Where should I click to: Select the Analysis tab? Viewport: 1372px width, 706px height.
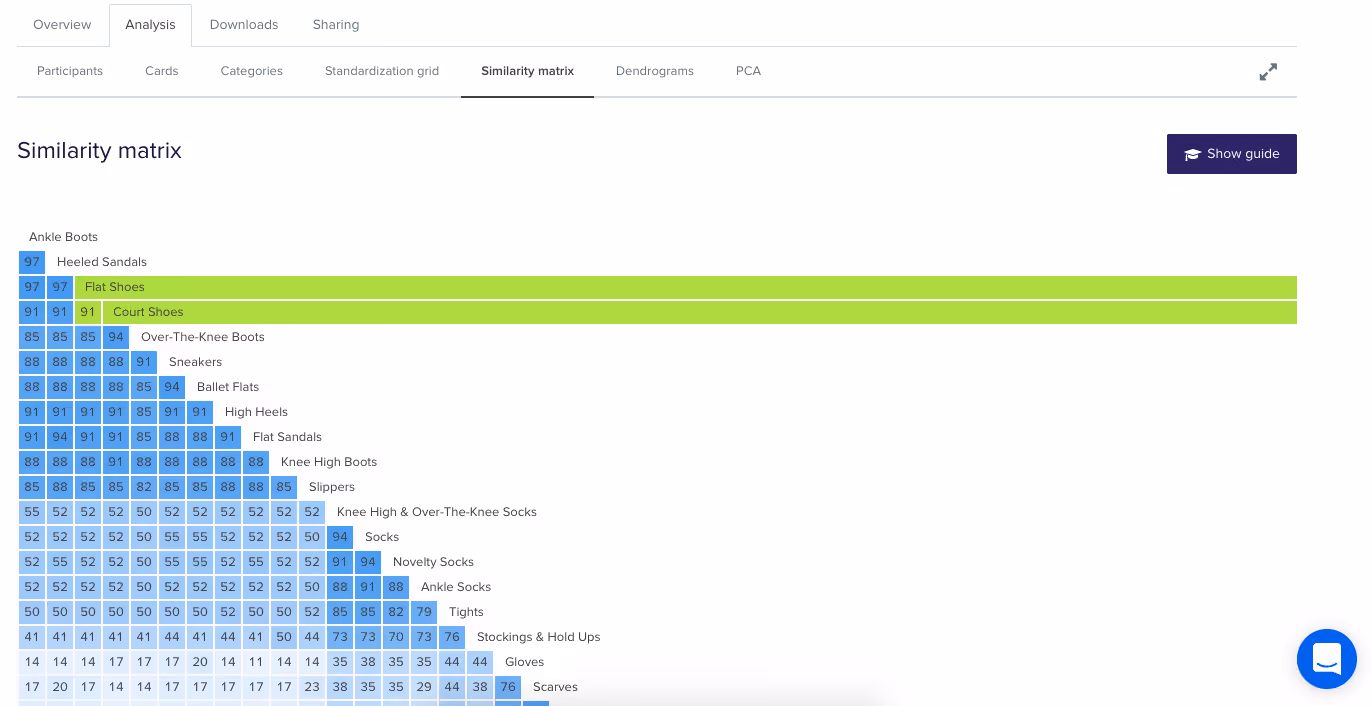(150, 25)
